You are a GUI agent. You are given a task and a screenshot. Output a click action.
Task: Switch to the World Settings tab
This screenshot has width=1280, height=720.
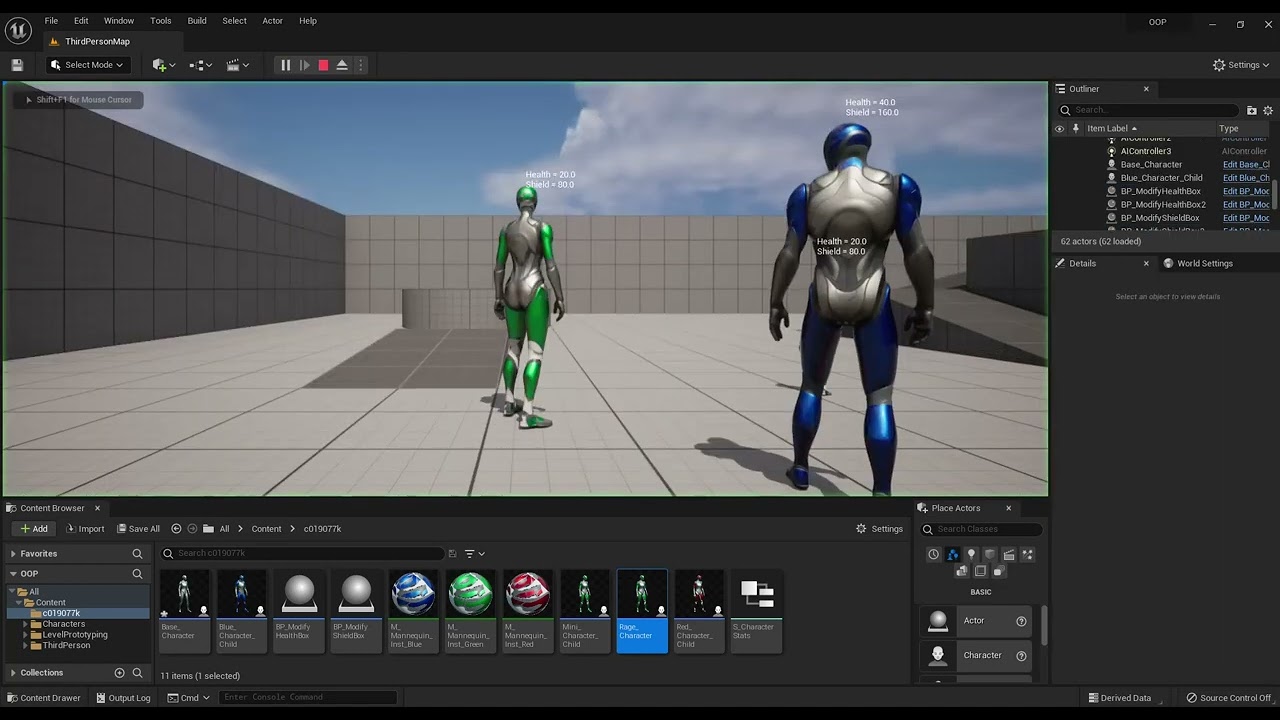(x=1203, y=264)
